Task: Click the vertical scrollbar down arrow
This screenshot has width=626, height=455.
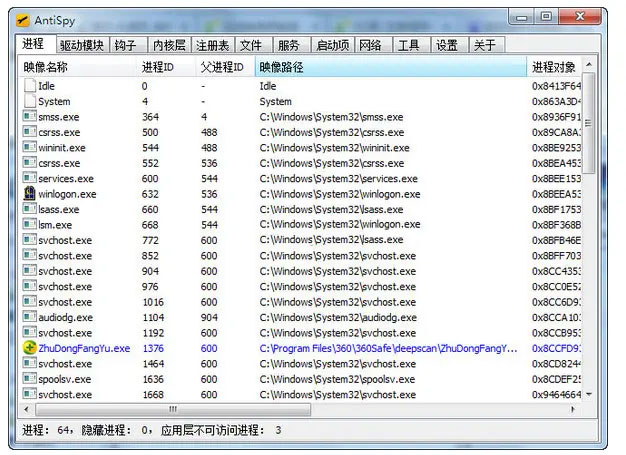Action: pos(589,394)
